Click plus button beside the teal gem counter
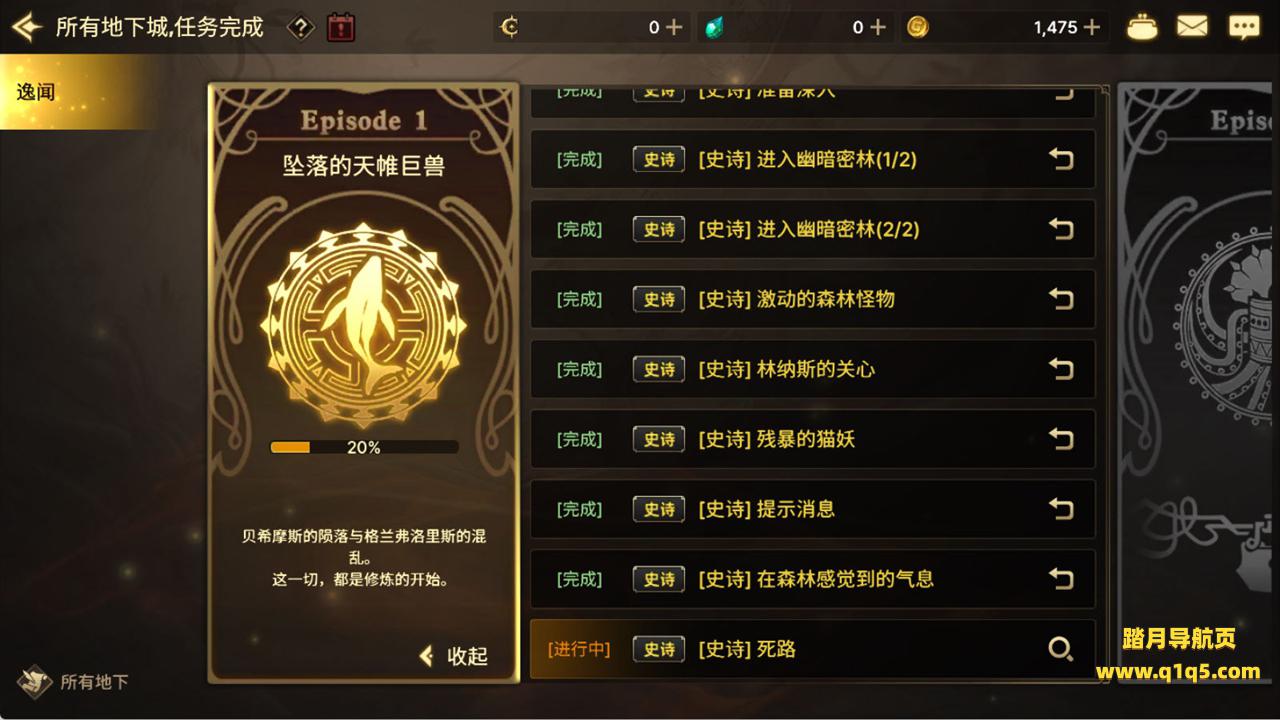Viewport: 1280px width, 720px height. point(877,28)
